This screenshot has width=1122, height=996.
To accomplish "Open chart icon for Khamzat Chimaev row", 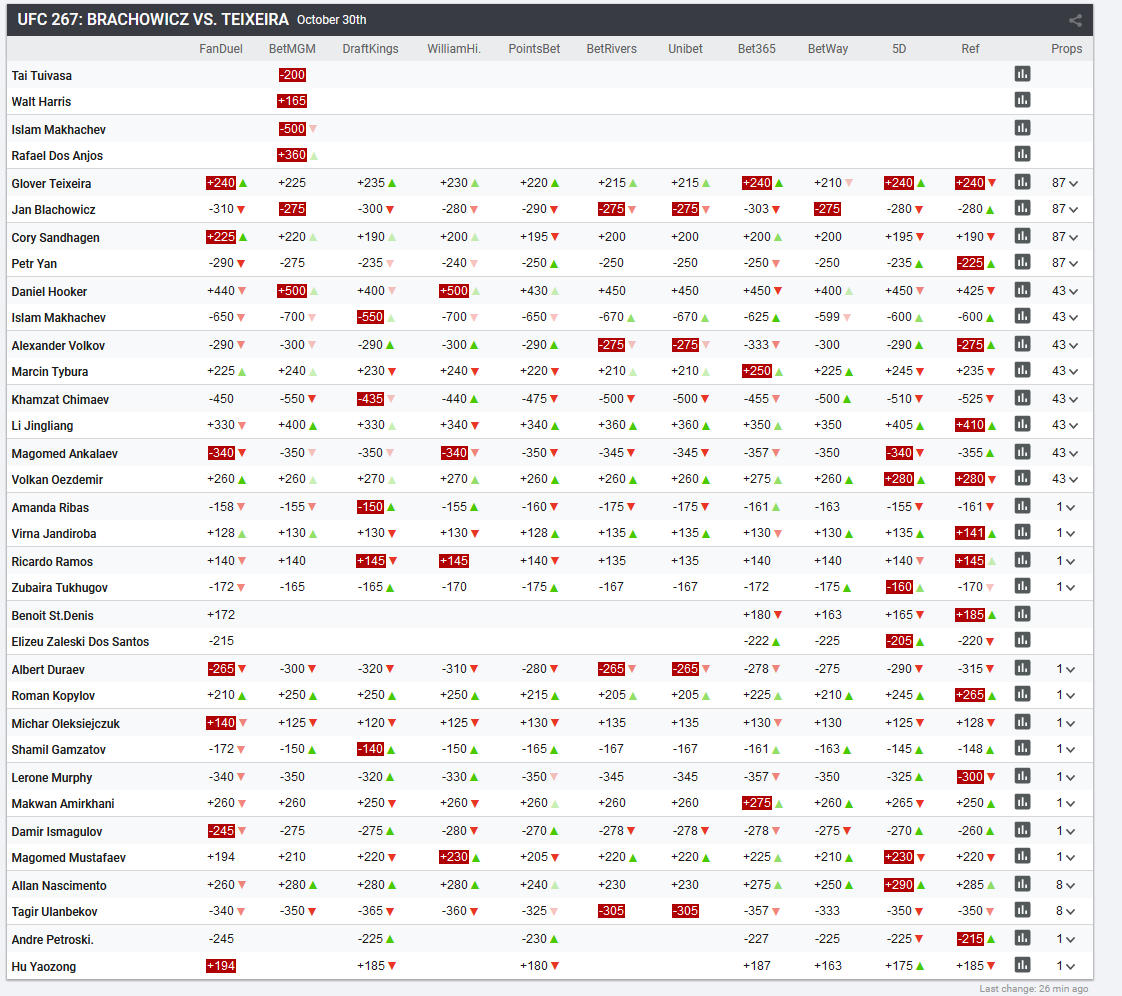I will click(x=1023, y=398).
